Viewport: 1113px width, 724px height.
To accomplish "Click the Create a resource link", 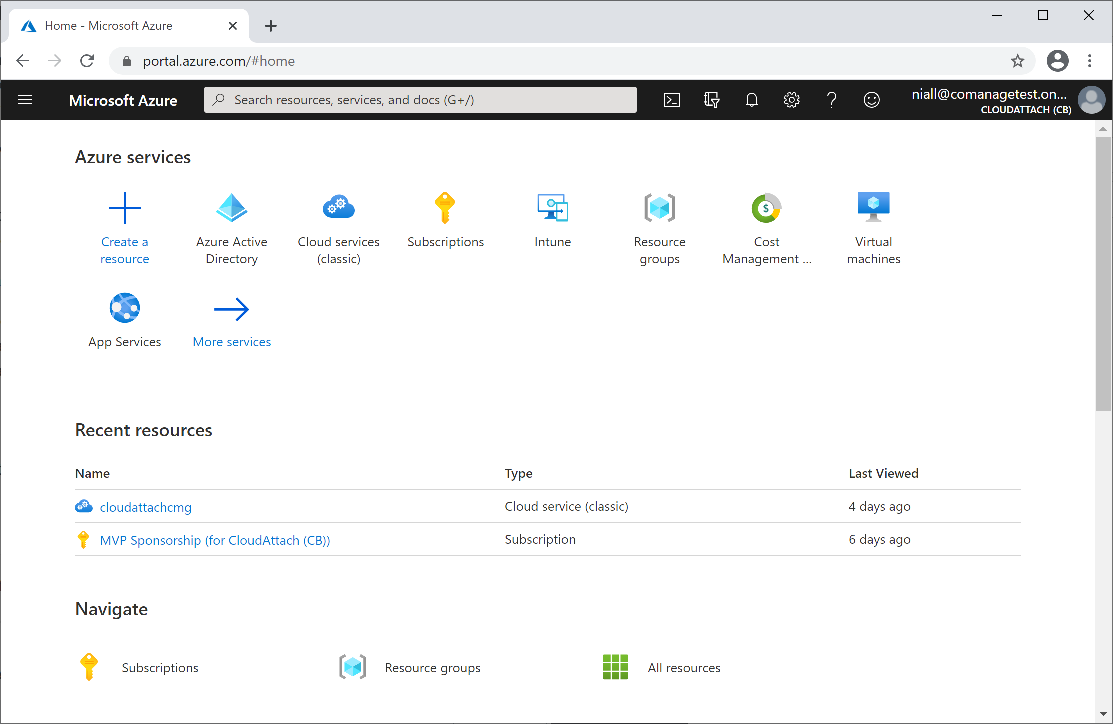I will point(125,251).
